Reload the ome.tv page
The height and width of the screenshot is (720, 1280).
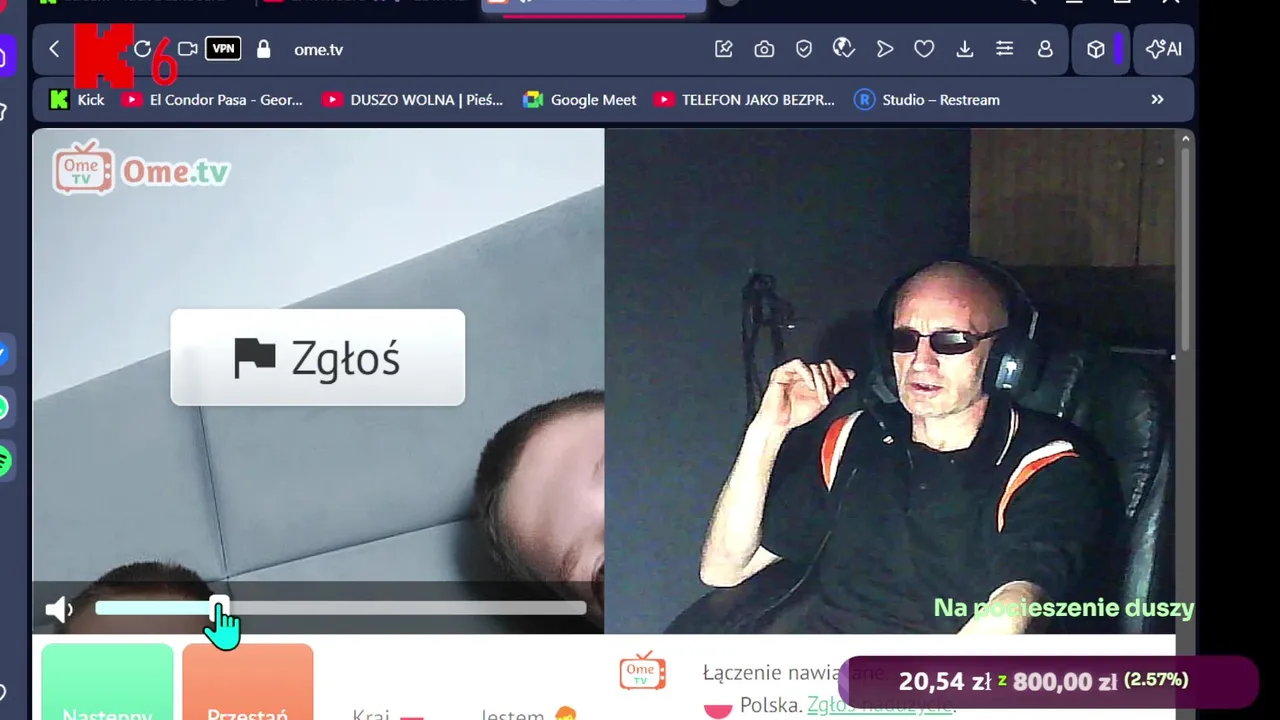[143, 49]
